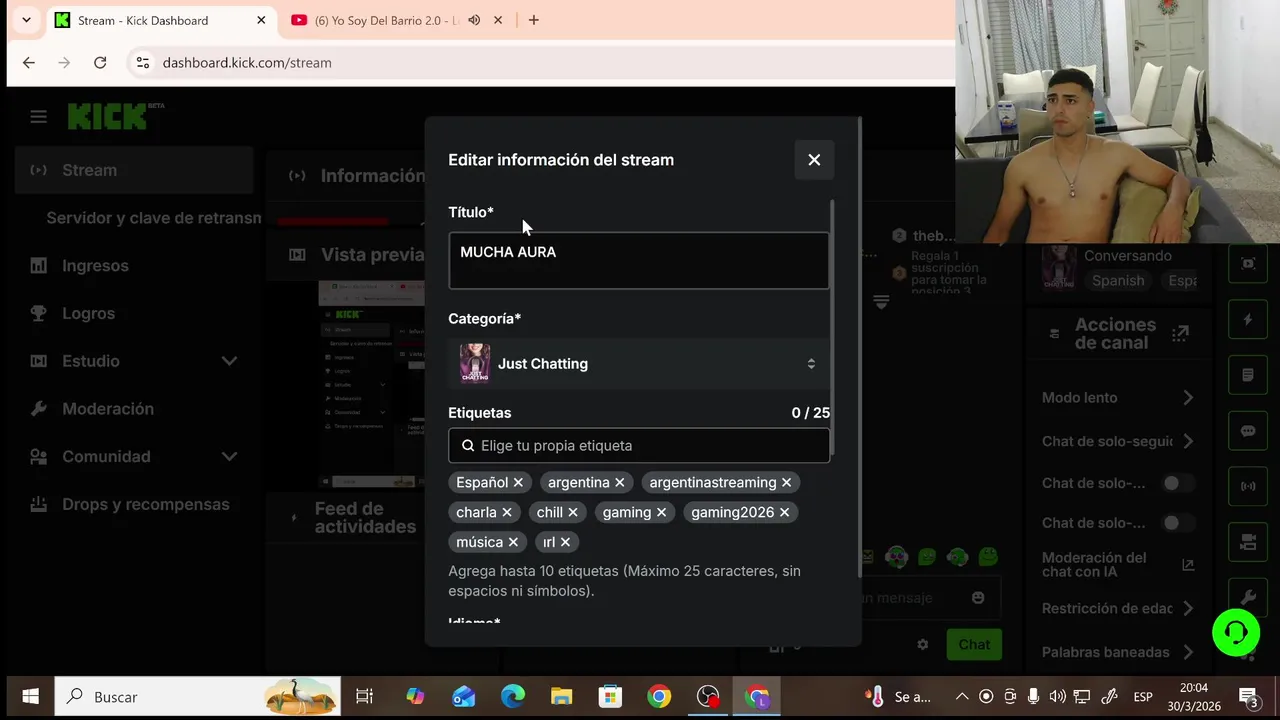Open Moderación del chat con IA external link

[x=1188, y=565]
